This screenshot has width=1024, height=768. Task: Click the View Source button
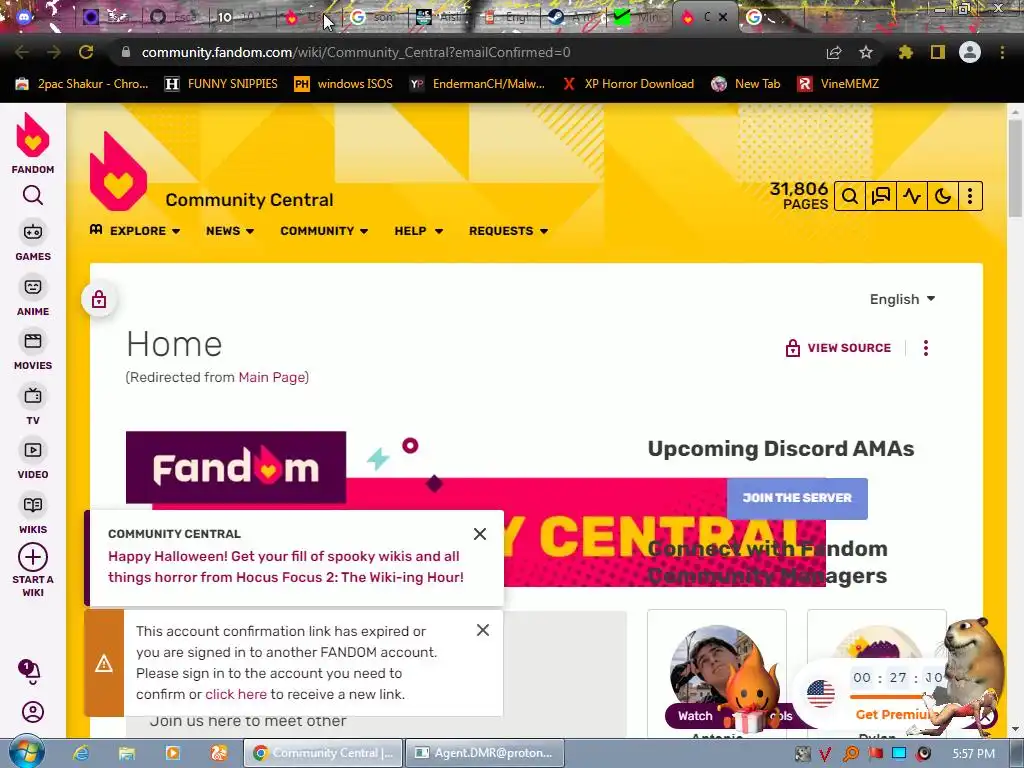pos(838,348)
